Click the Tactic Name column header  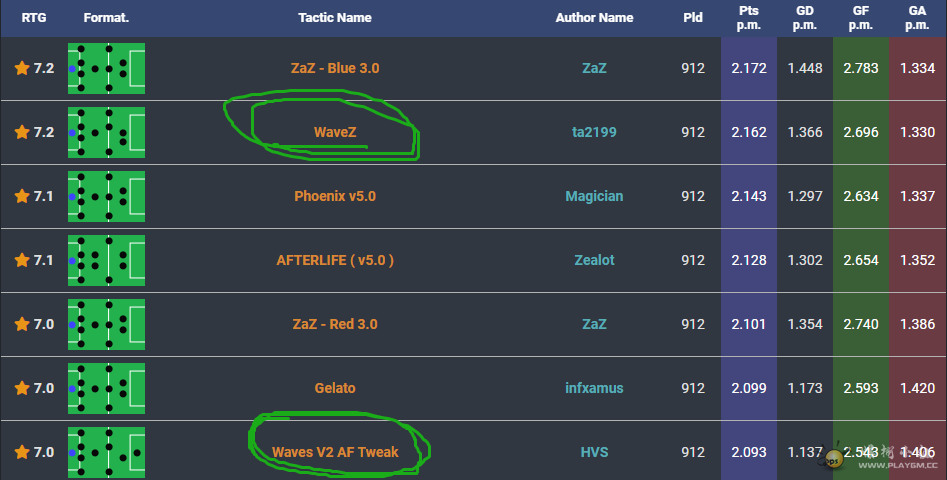coord(334,18)
